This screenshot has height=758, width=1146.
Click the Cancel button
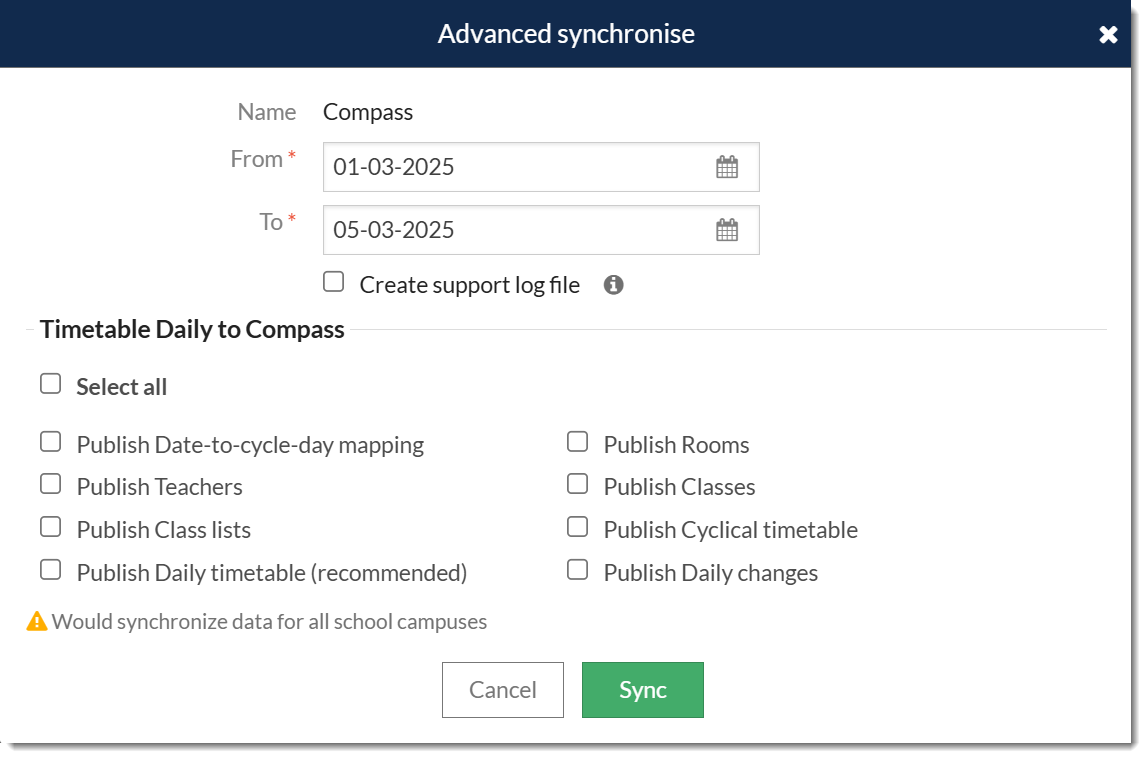pos(503,690)
